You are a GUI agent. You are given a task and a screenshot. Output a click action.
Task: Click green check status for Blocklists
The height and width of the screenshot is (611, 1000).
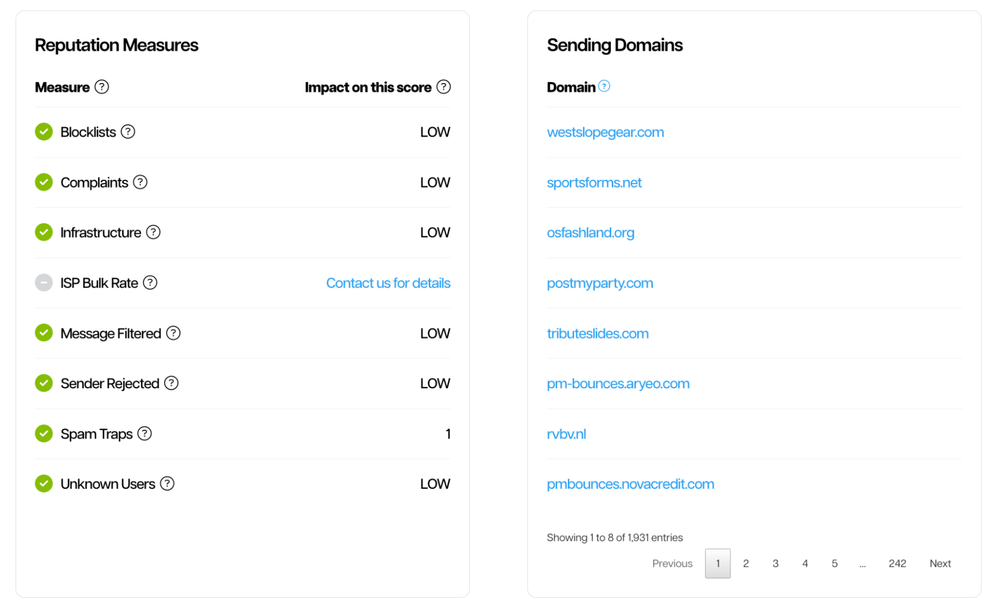point(44,132)
